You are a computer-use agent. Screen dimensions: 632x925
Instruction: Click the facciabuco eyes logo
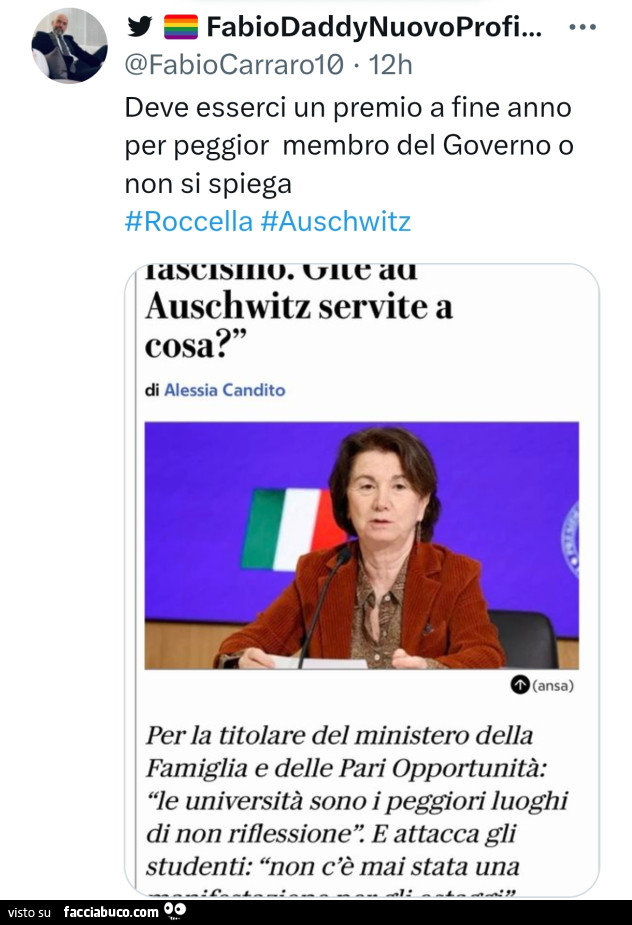pos(175,911)
